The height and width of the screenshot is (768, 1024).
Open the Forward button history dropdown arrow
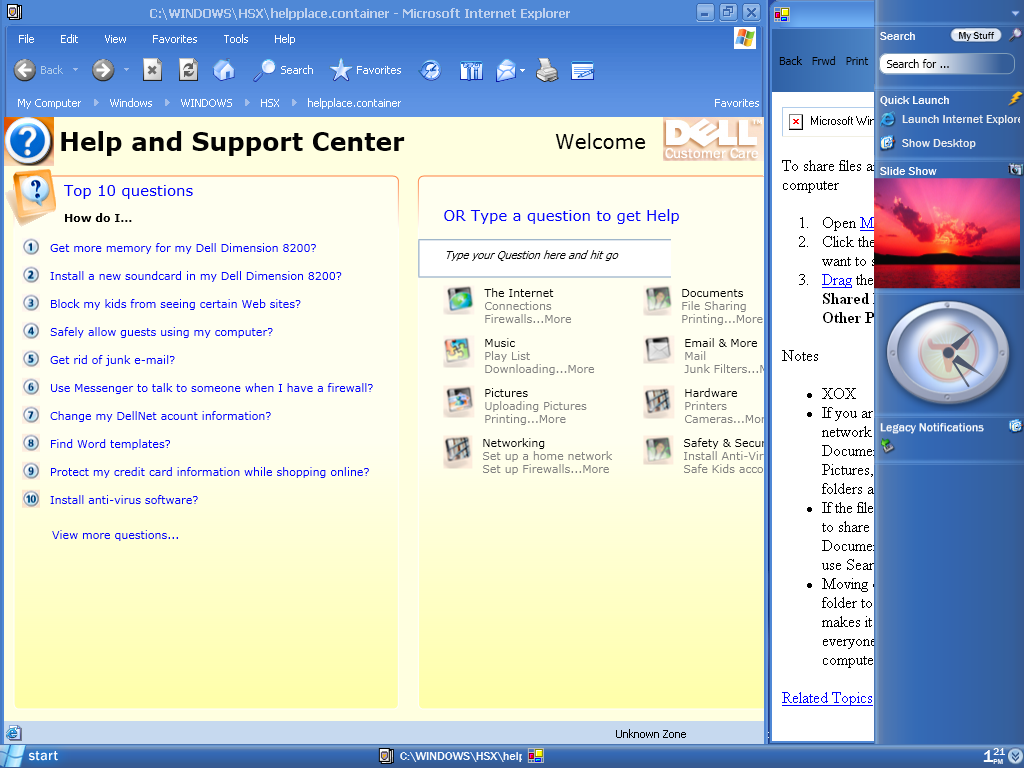[x=126, y=69]
